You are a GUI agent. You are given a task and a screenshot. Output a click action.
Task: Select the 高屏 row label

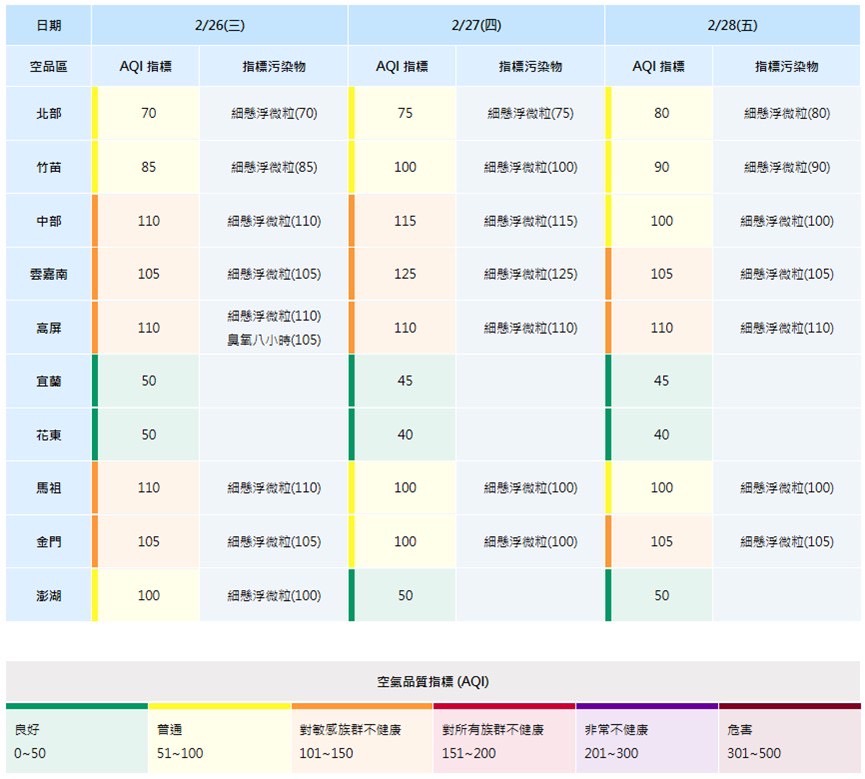[x=49, y=328]
